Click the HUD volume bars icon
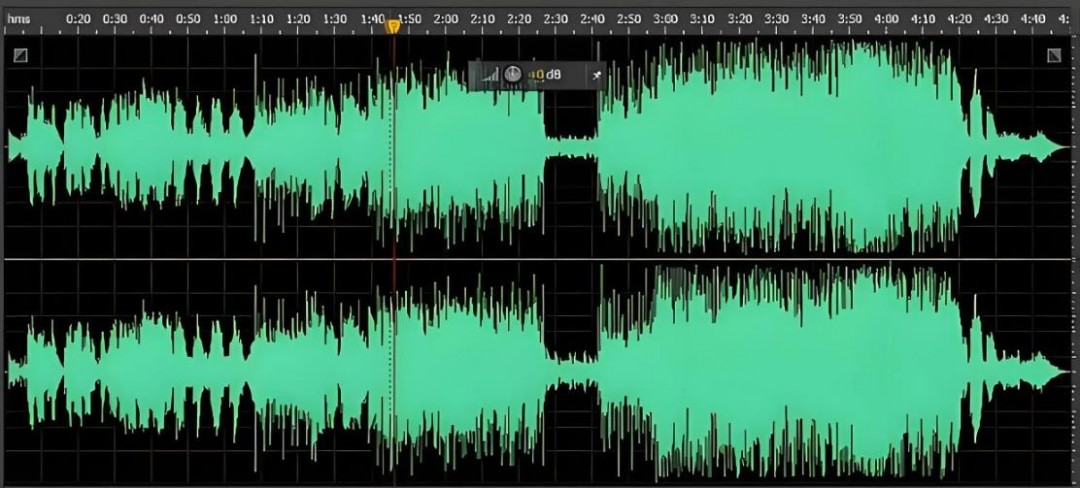 point(489,75)
